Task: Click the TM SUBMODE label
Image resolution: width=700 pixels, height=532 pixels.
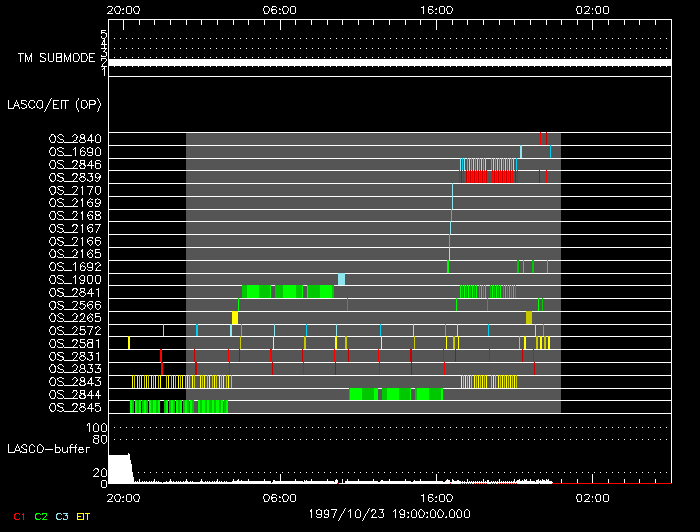Action: pos(56,58)
